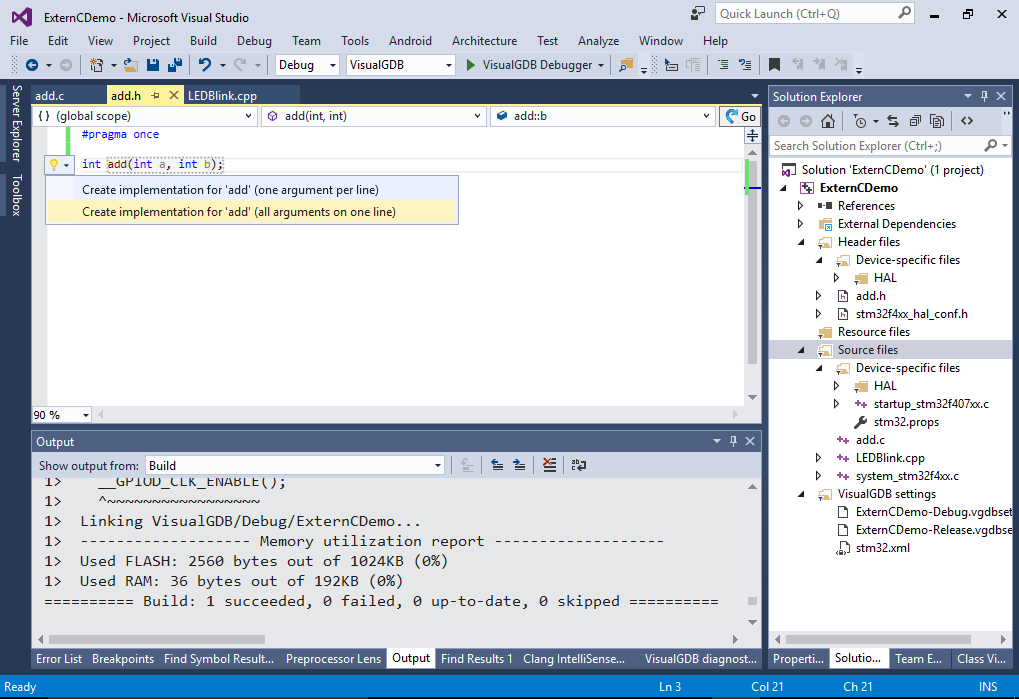The height and width of the screenshot is (699, 1019).
Task: Click the Open File folder icon
Action: click(131, 65)
